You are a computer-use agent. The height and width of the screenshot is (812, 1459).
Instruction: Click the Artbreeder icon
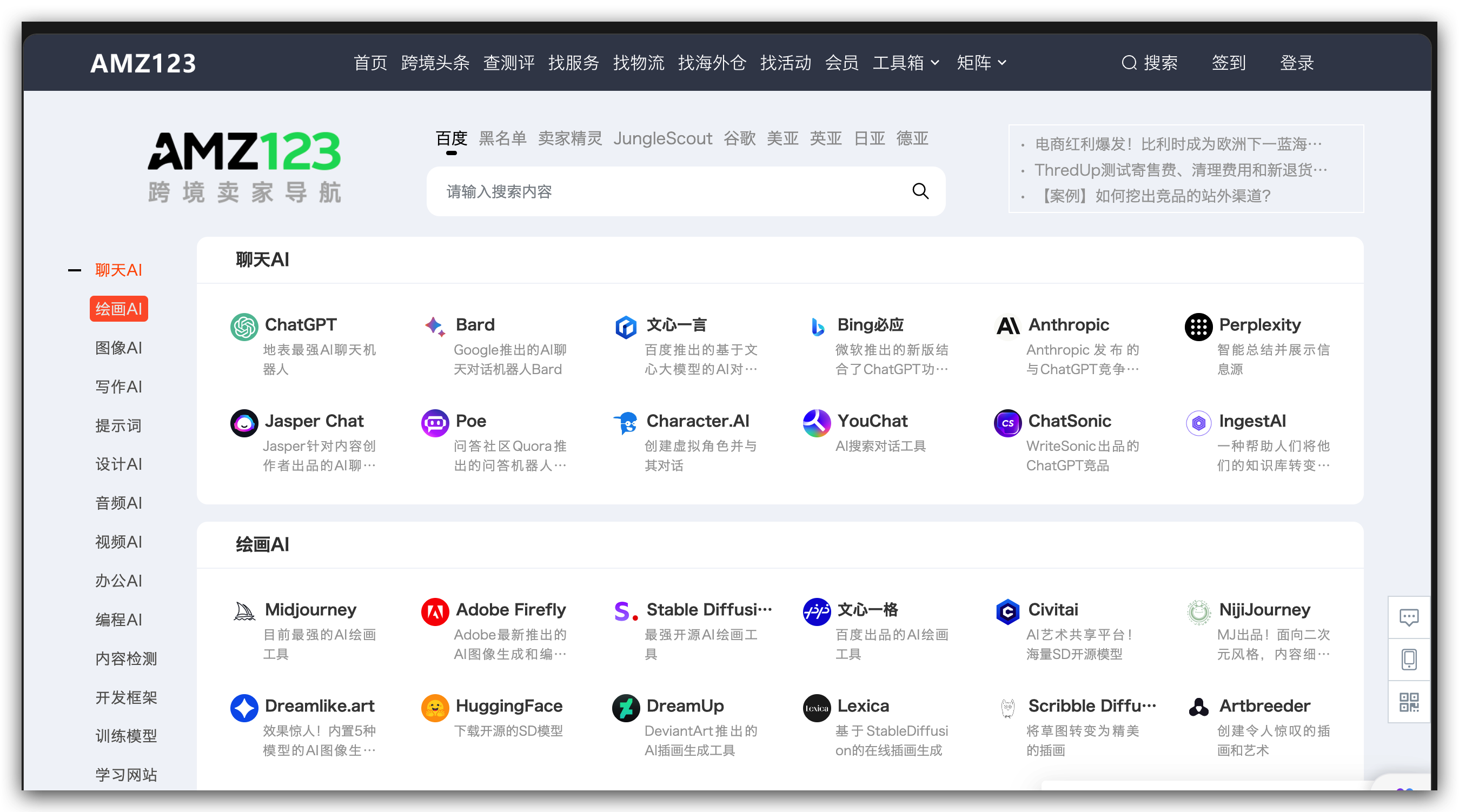coord(1198,708)
